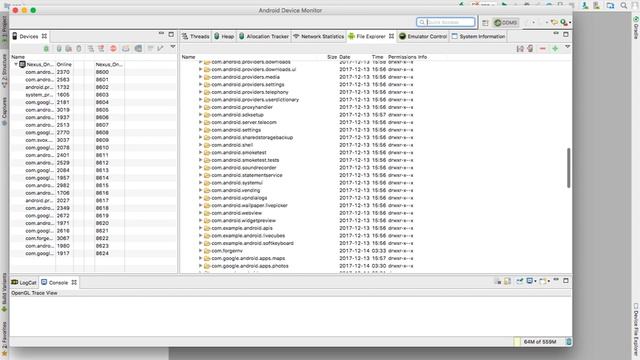Click the Push file onto device icon
The height and width of the screenshot is (360, 640).
pos(530,49)
